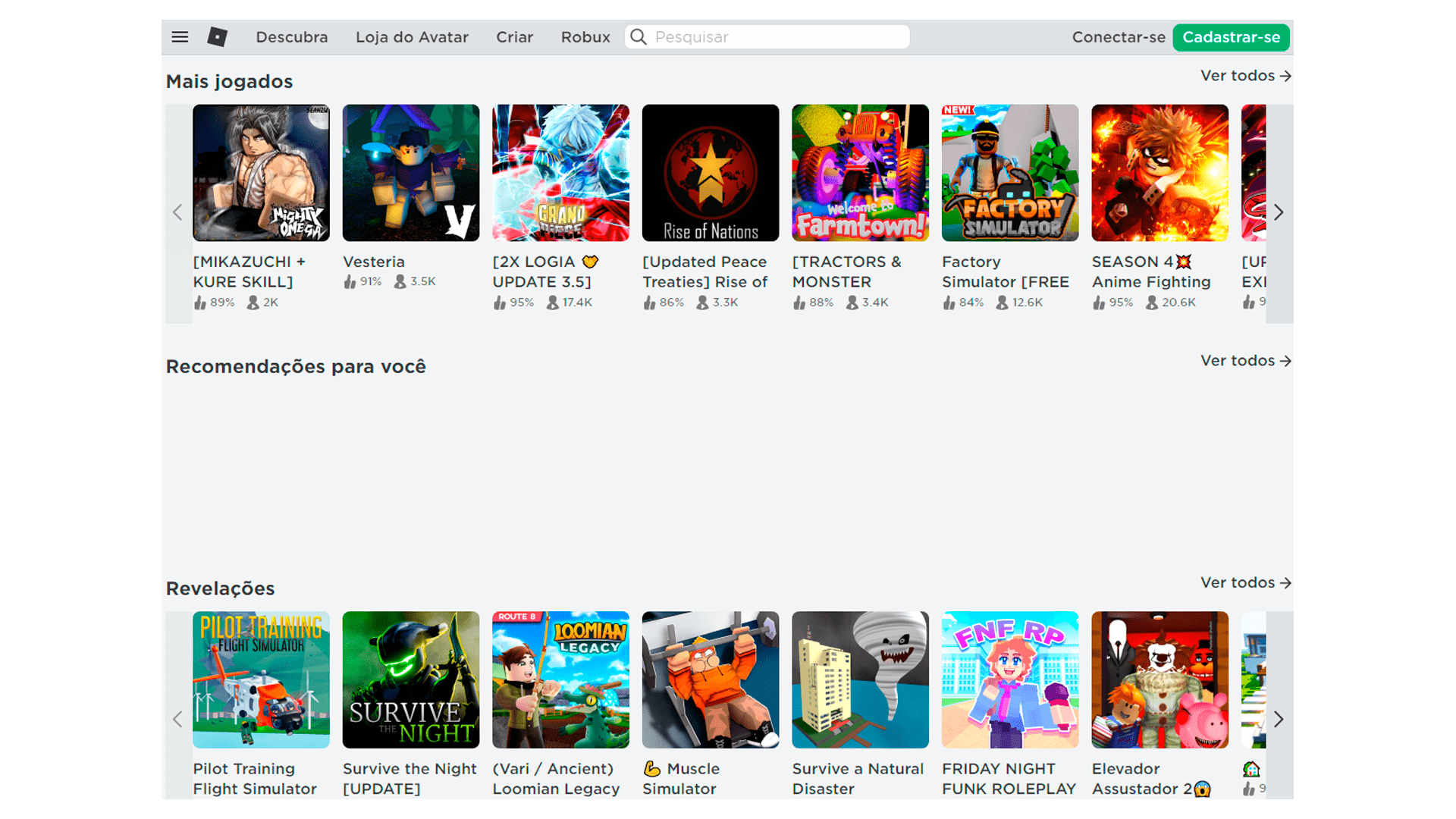Viewport: 1456px width, 819px height.
Task: Open the hamburger menu icon
Action: (180, 36)
